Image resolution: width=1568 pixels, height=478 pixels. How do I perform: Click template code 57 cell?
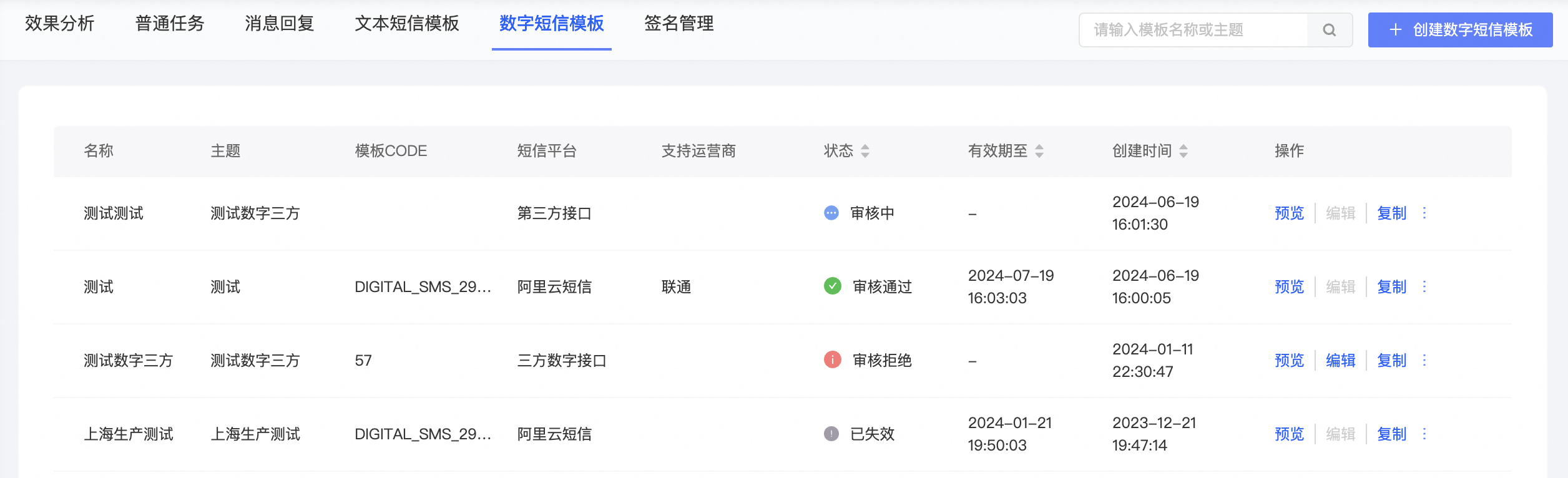[x=363, y=361]
